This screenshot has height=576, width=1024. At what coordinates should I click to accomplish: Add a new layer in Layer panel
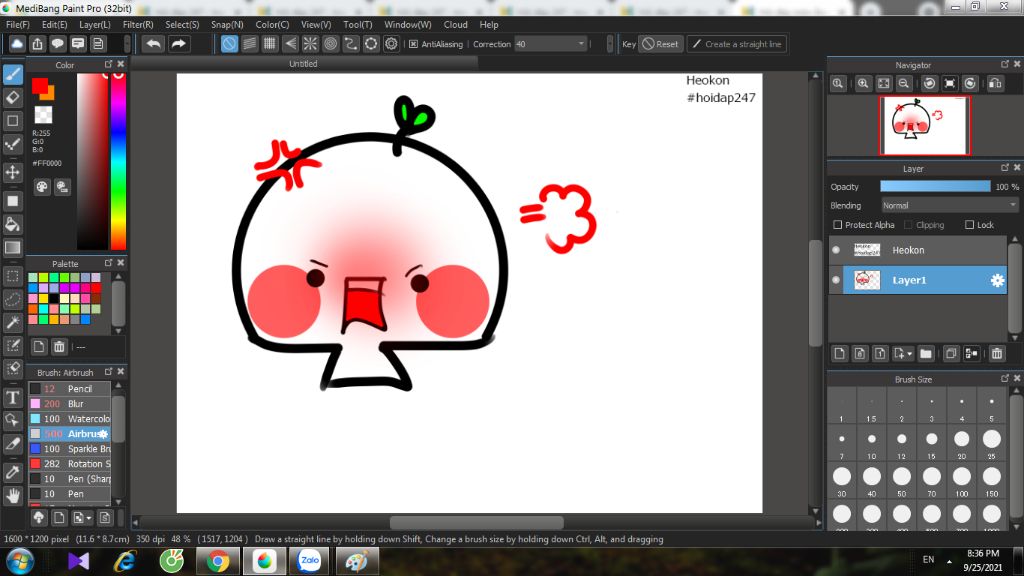[x=839, y=354]
